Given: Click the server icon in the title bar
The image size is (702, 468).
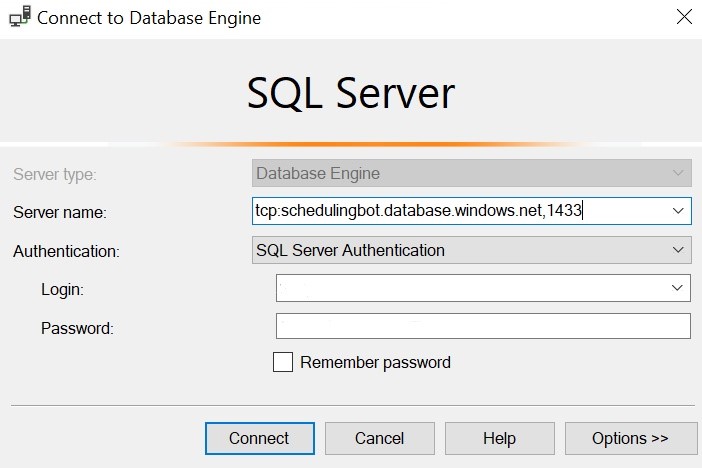Looking at the screenshot, I should (x=20, y=17).
